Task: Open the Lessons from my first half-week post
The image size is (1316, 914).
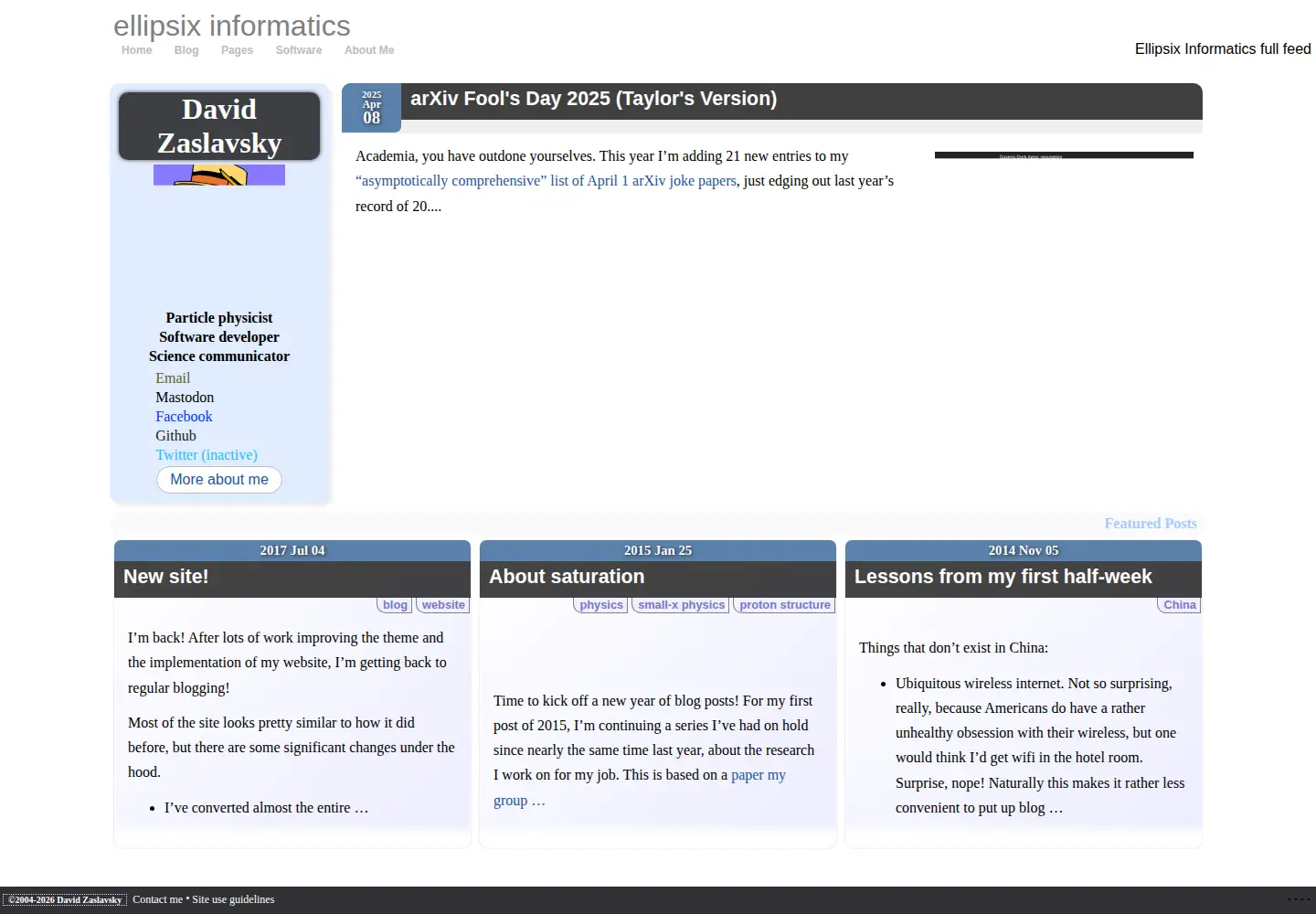Action: point(1003,577)
